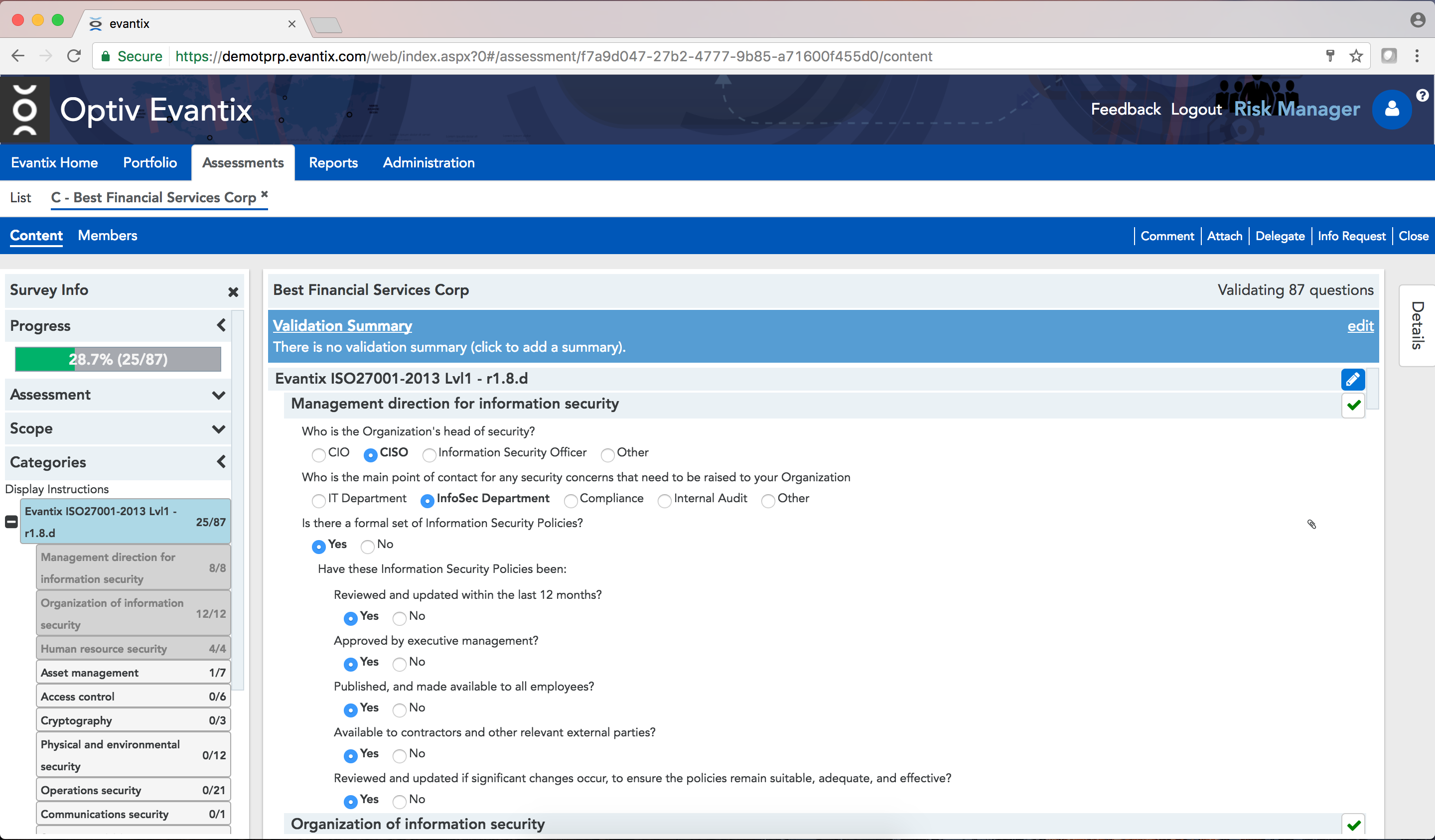Open the help question mark icon
Screen dimensions: 1435x840
pos(1423,95)
